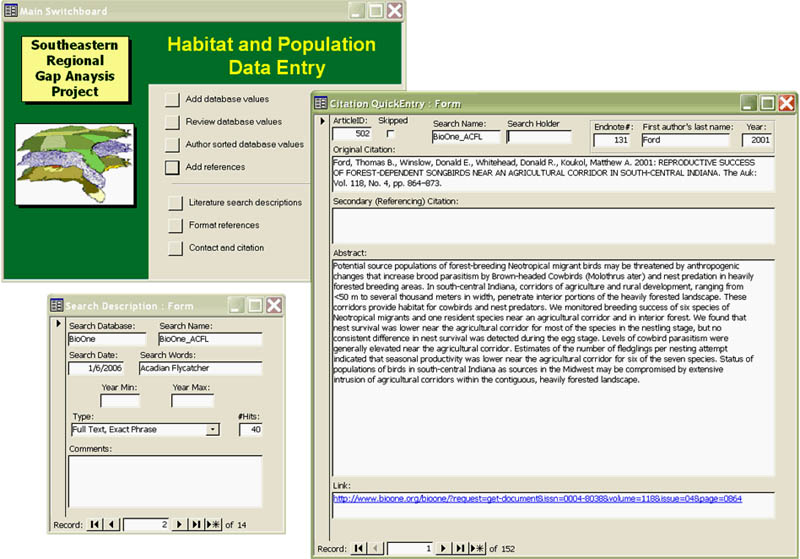Image resolution: width=800 pixels, height=559 pixels.
Task: Click into the Original Citation text box
Action: coord(553,173)
